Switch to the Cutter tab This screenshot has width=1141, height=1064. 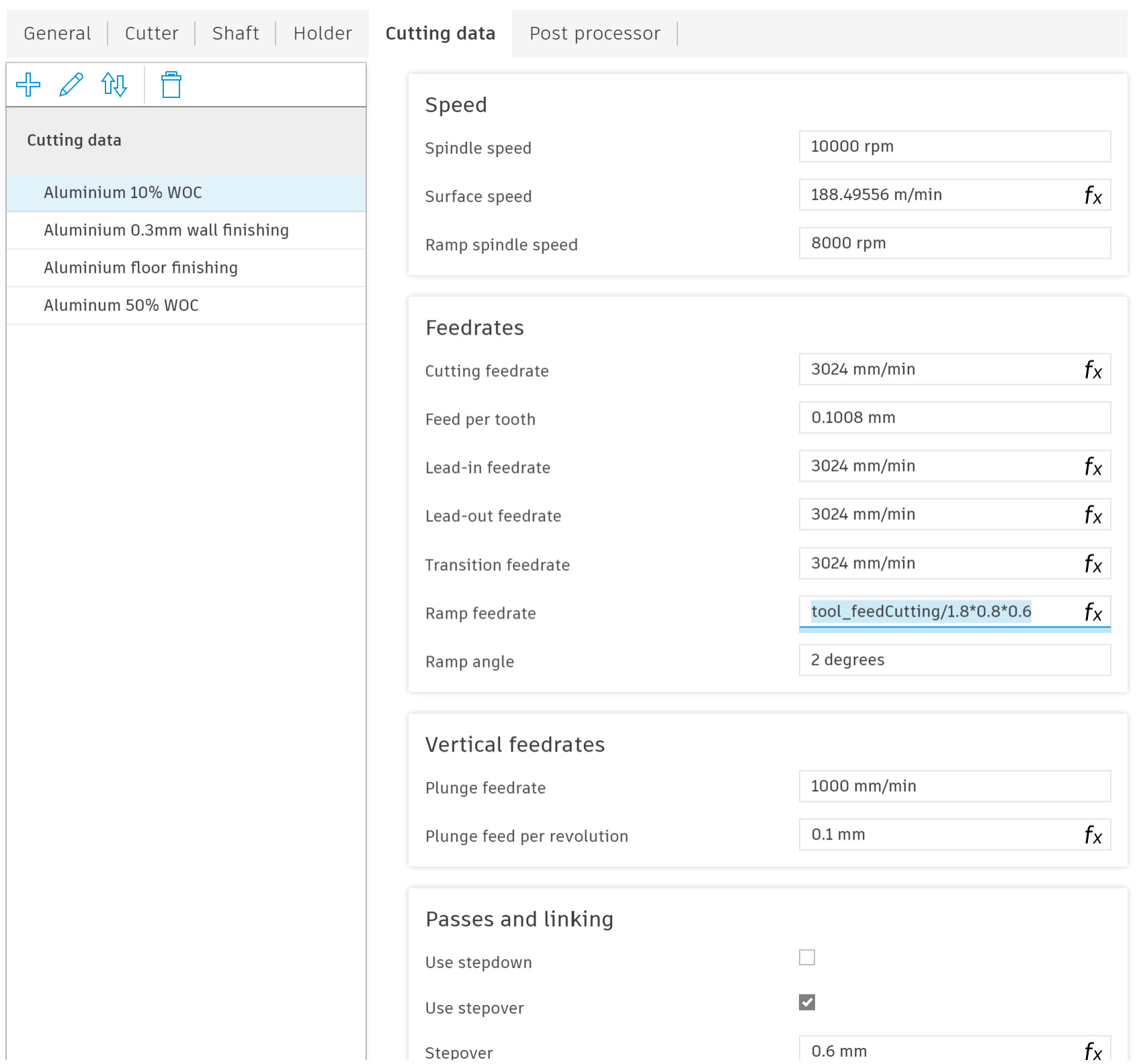(x=152, y=34)
